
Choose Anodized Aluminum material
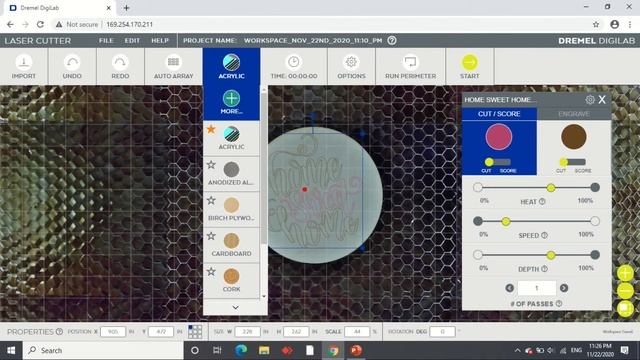231,173
